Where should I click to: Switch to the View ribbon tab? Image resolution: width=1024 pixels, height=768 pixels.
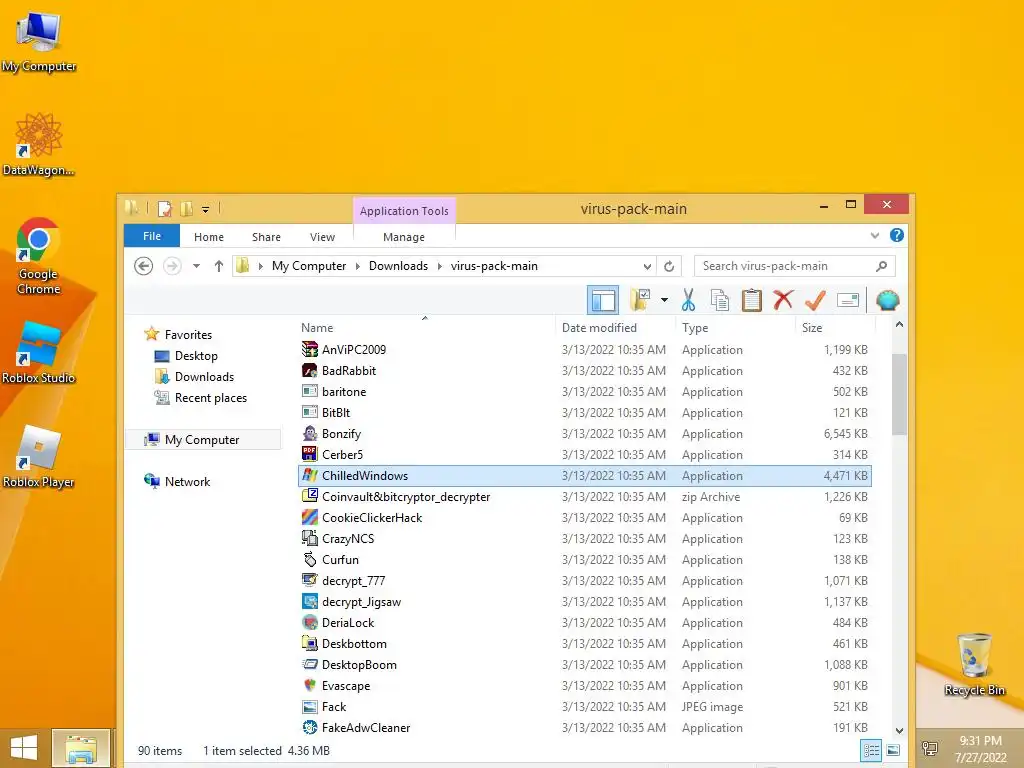tap(322, 237)
